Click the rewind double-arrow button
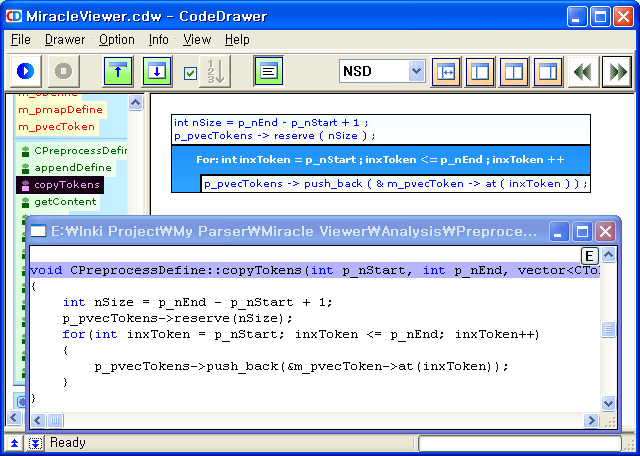The width and height of the screenshot is (640, 456). coord(583,72)
